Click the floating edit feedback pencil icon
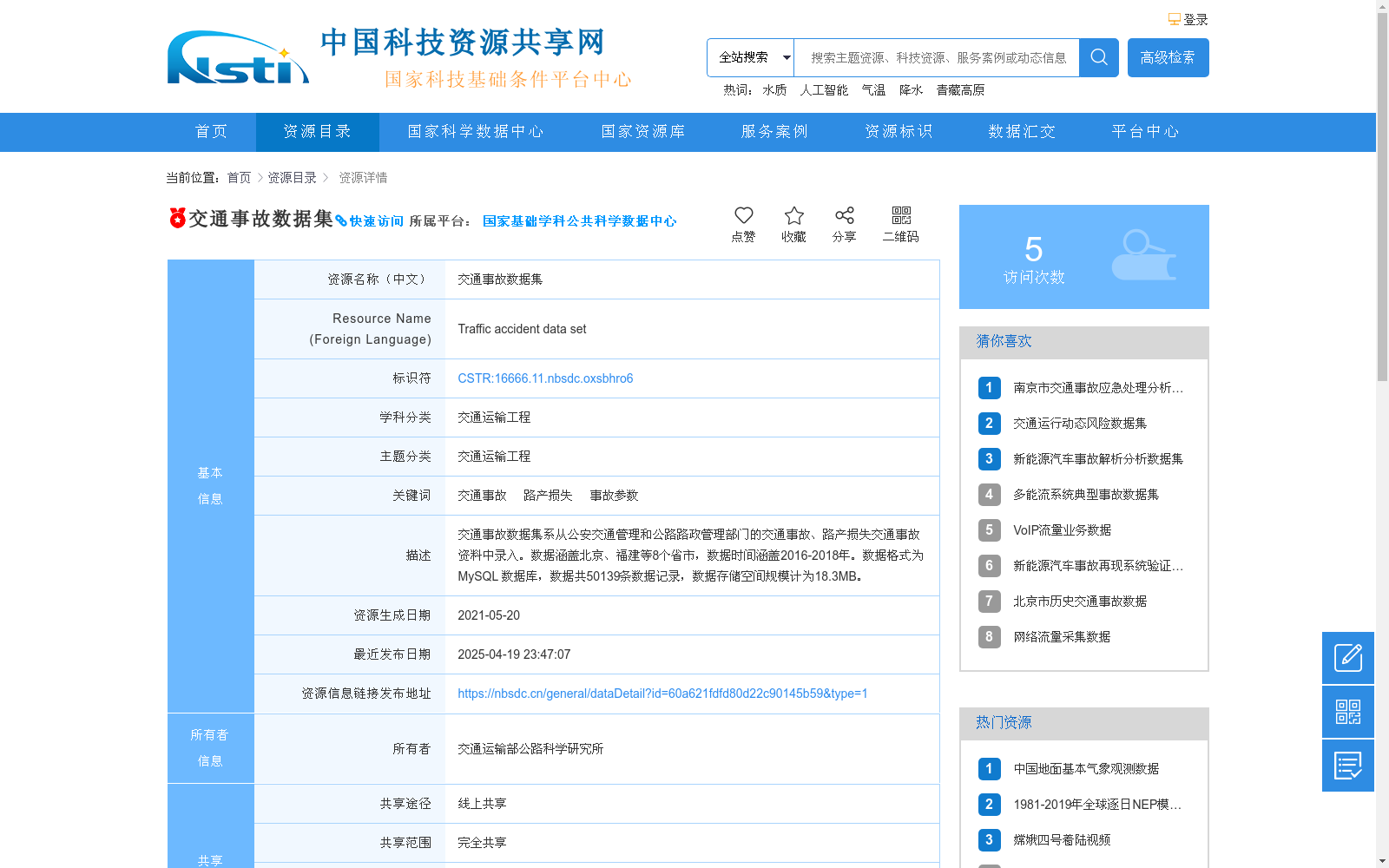This screenshot has height=868, width=1389. 1348,658
